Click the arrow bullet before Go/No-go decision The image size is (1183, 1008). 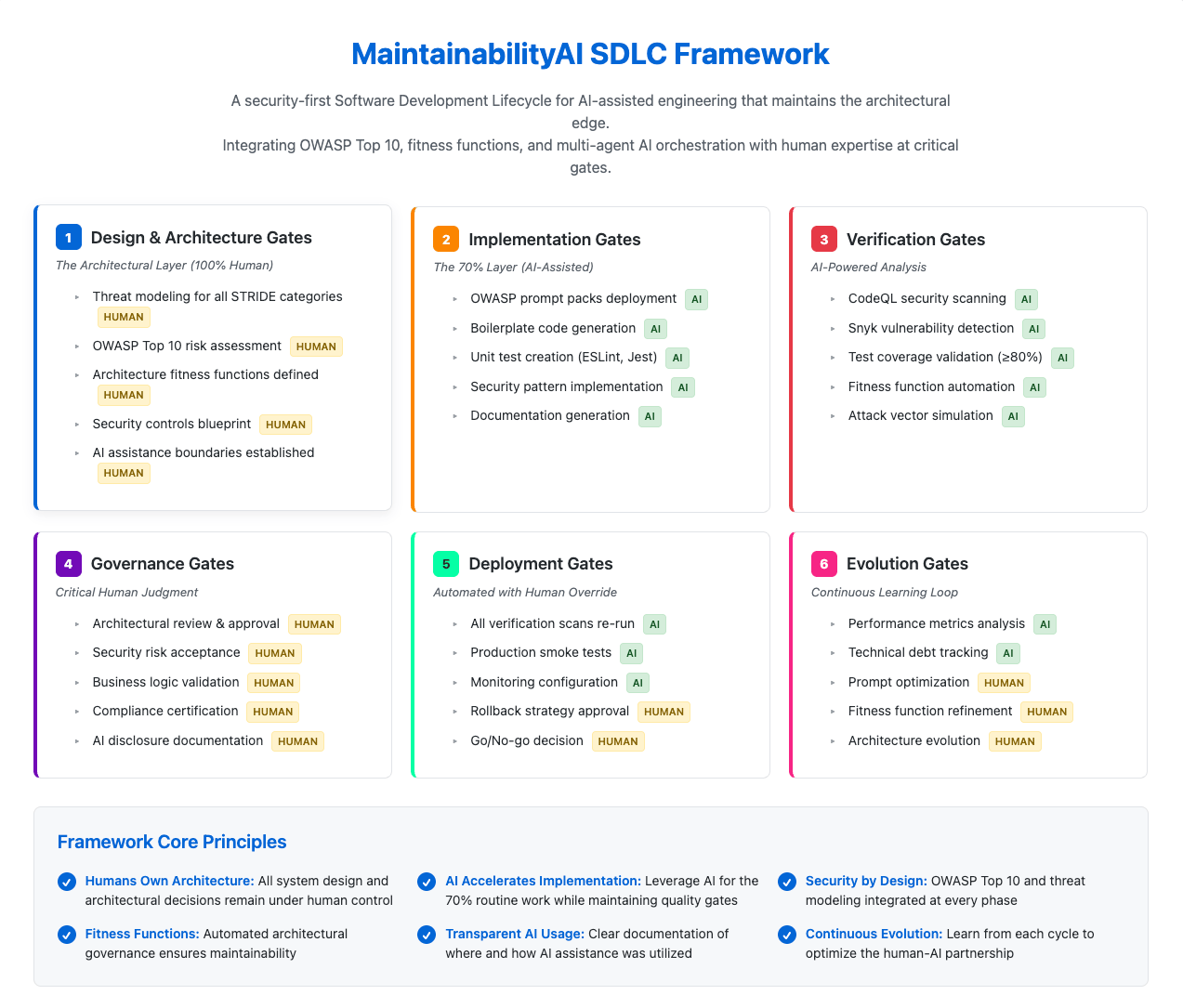click(455, 741)
